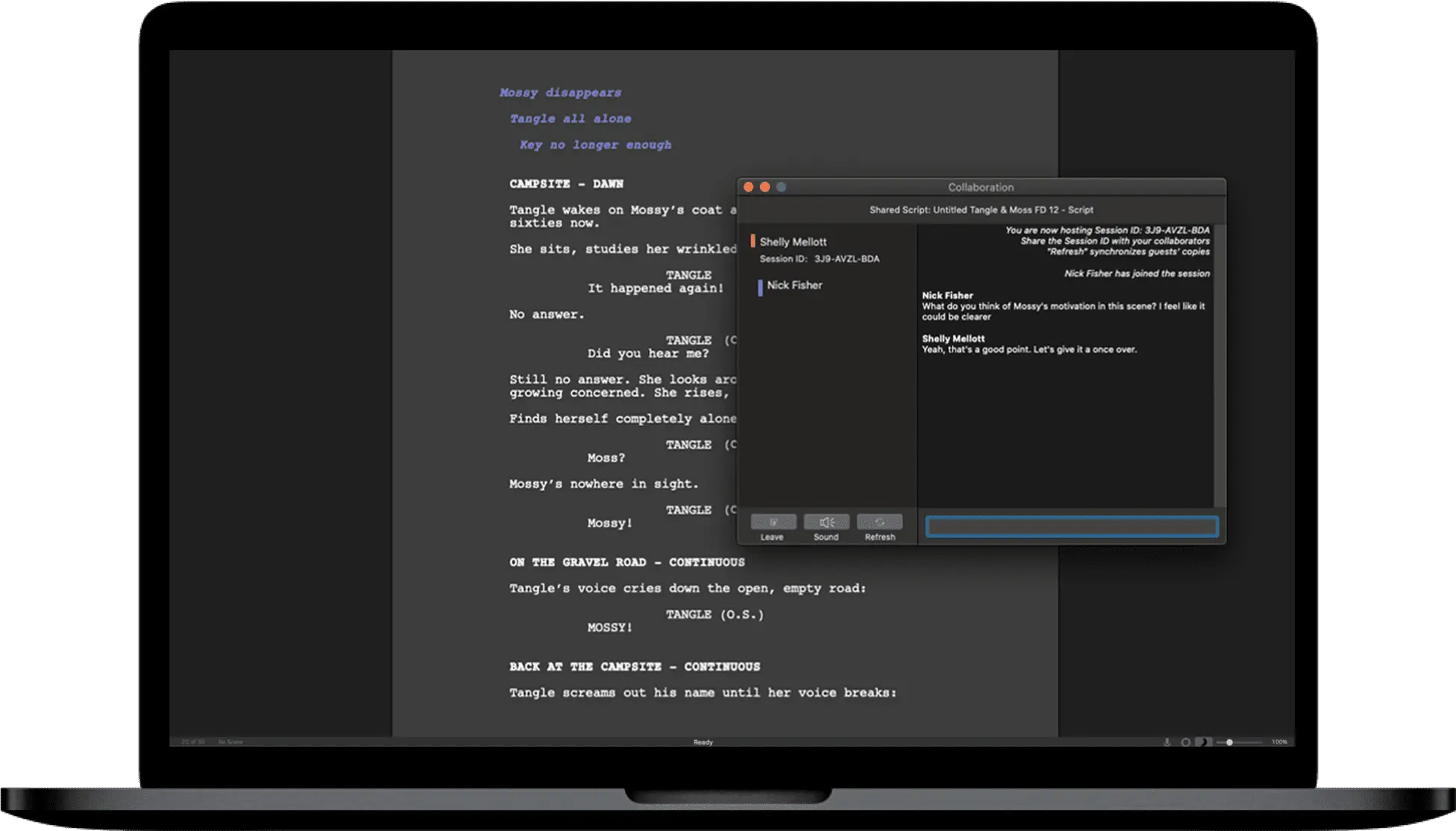Click the 'Mossy disappears' outline note
Viewport: 1456px width, 831px height.
tap(560, 92)
